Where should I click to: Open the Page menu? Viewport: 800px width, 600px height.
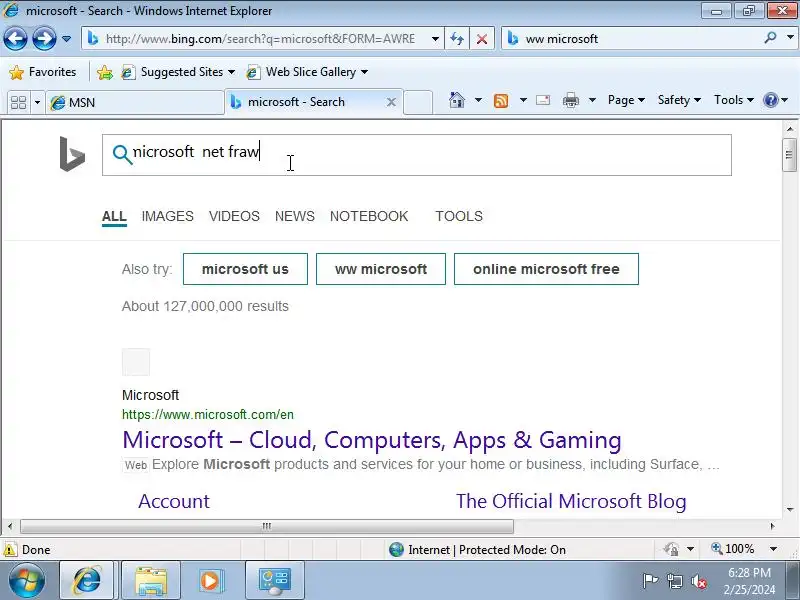point(626,100)
